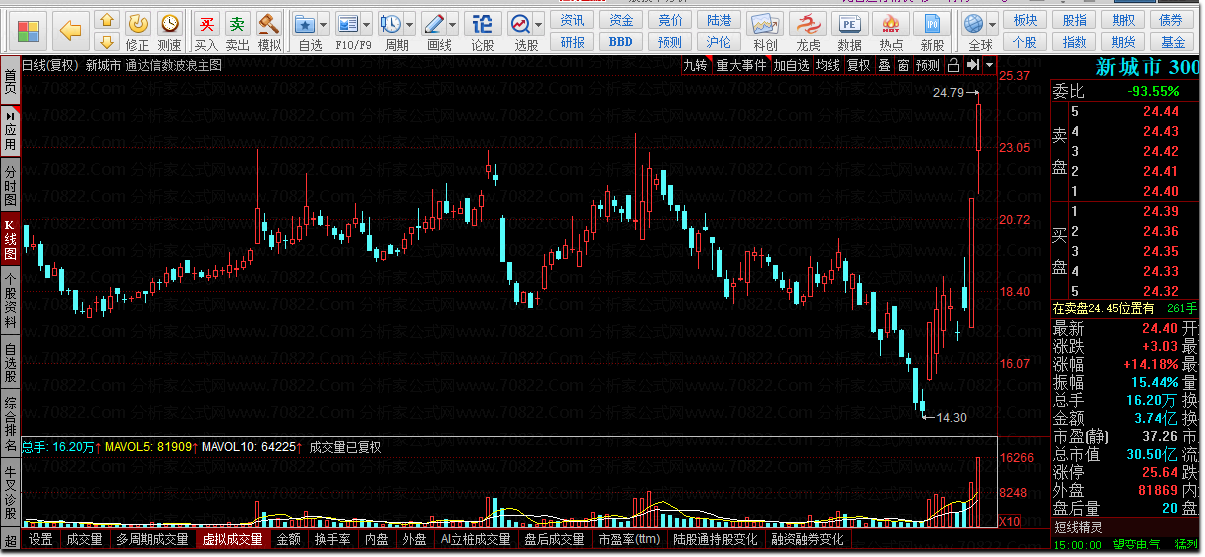Expand the 周期 period dropdown arrow
The width and height of the screenshot is (1205, 557).
coord(411,23)
